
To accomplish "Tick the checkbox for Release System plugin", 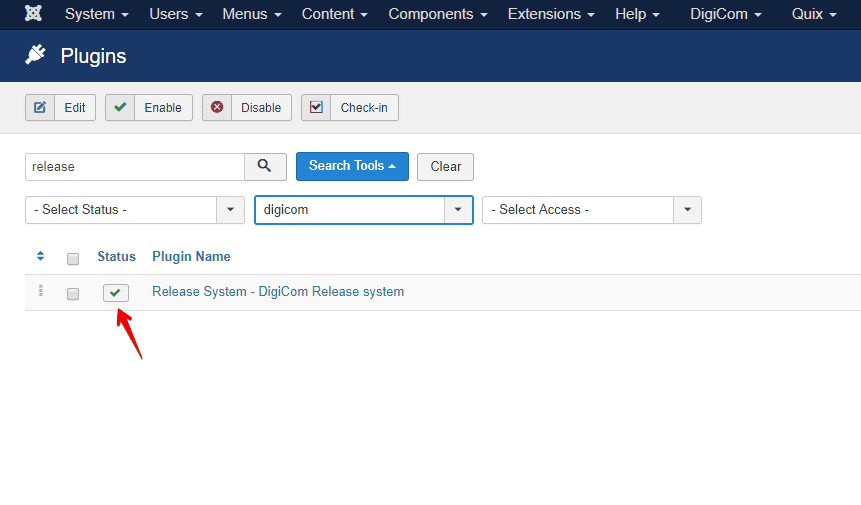I will pyautogui.click(x=73, y=294).
